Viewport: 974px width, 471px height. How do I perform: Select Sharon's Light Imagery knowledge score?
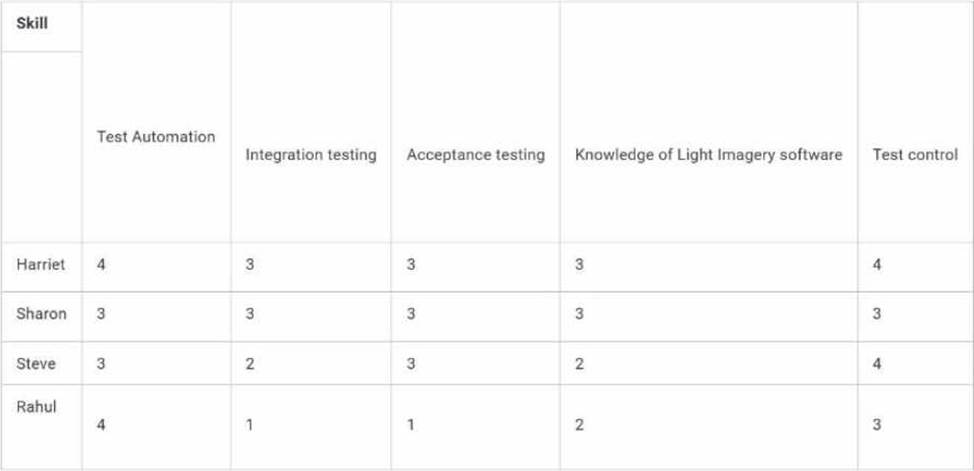[579, 314]
